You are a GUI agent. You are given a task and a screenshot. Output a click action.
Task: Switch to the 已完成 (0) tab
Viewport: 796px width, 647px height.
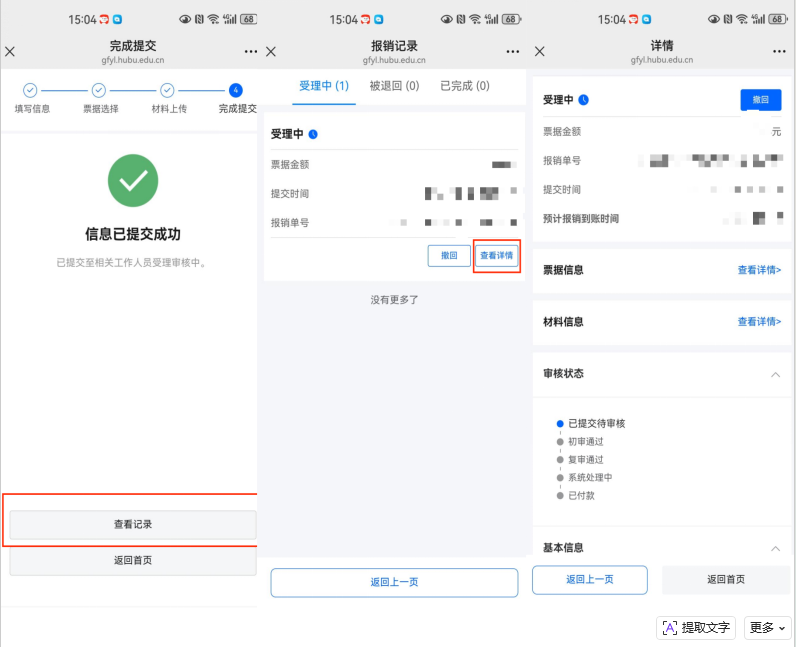point(465,86)
